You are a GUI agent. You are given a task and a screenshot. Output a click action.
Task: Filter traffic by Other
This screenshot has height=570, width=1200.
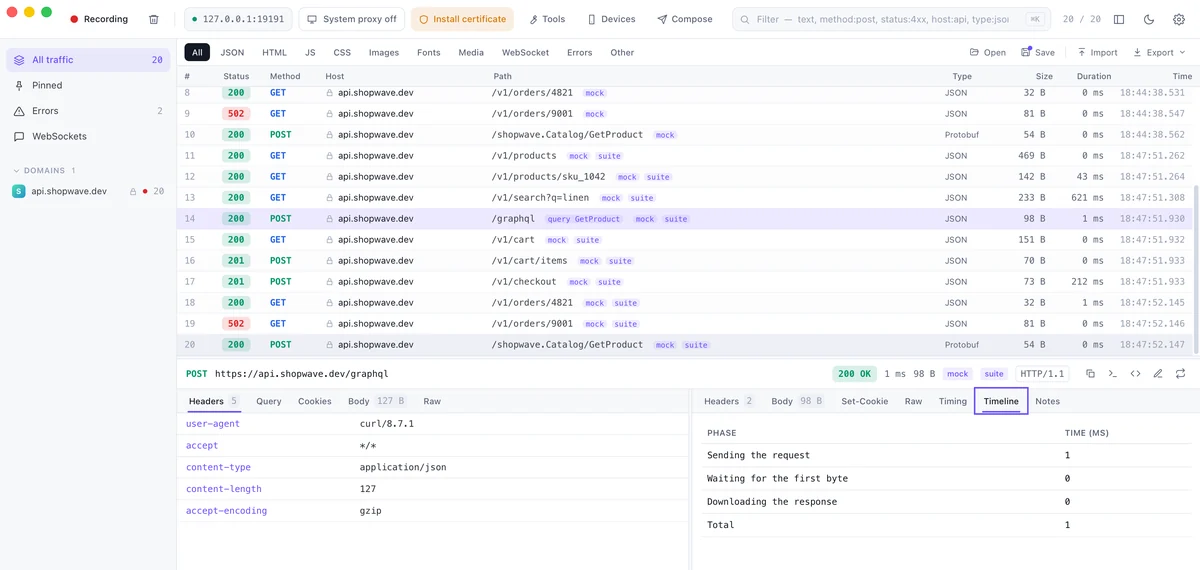(x=622, y=52)
